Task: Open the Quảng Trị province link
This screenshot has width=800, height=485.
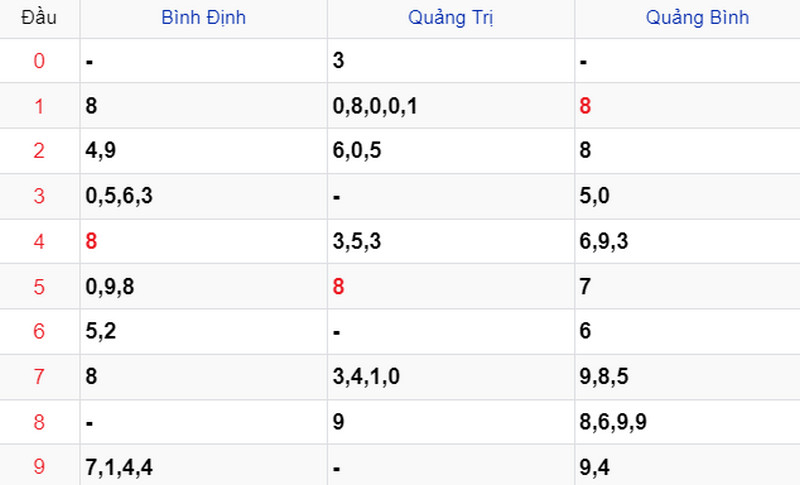Action: pyautogui.click(x=450, y=18)
